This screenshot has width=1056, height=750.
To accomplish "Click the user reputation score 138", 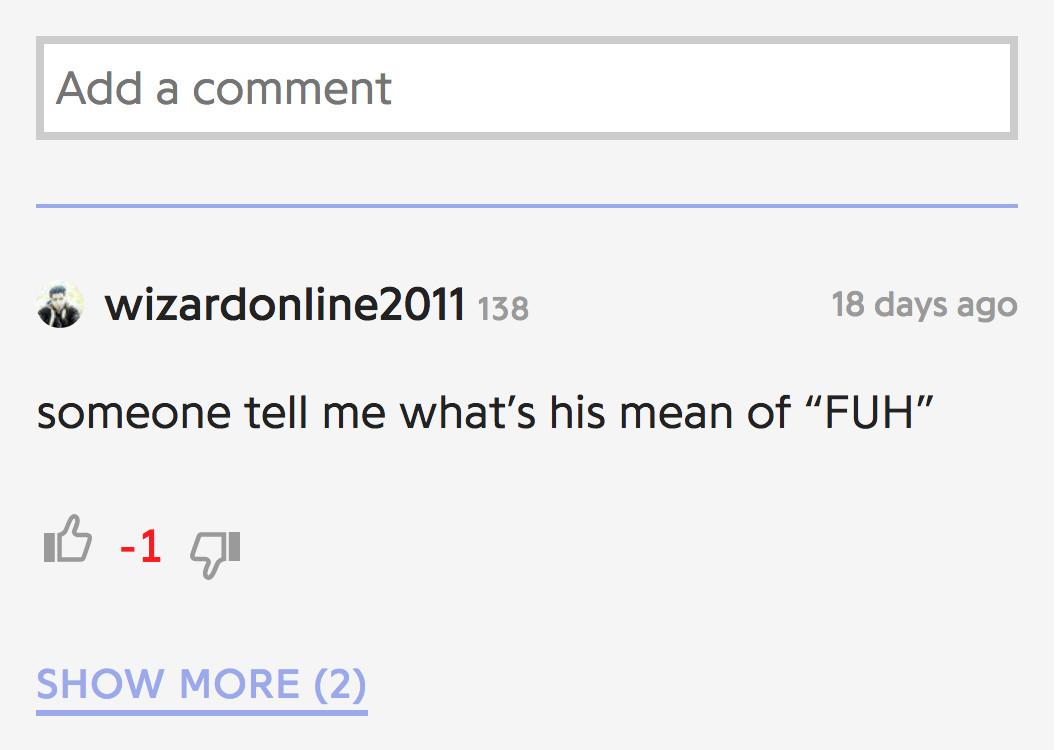I will pyautogui.click(x=503, y=308).
